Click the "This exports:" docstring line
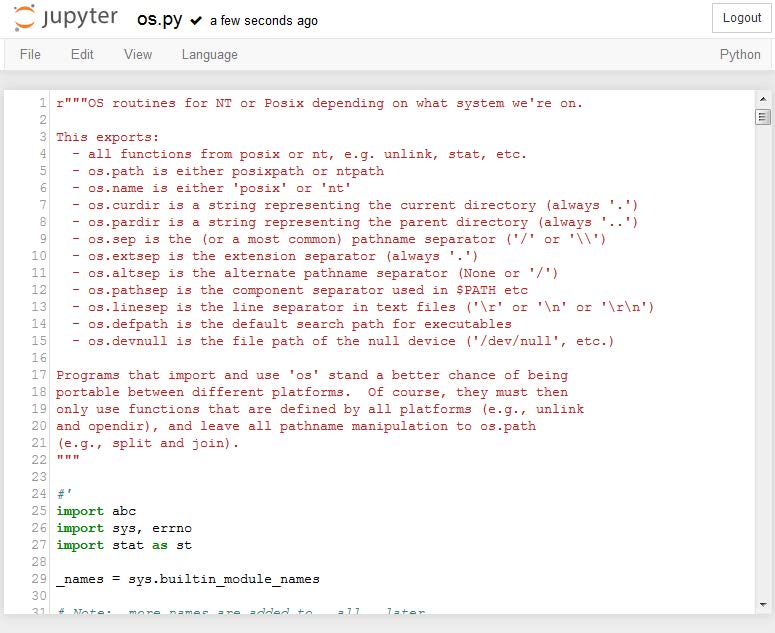The height and width of the screenshot is (633, 775). tap(107, 137)
